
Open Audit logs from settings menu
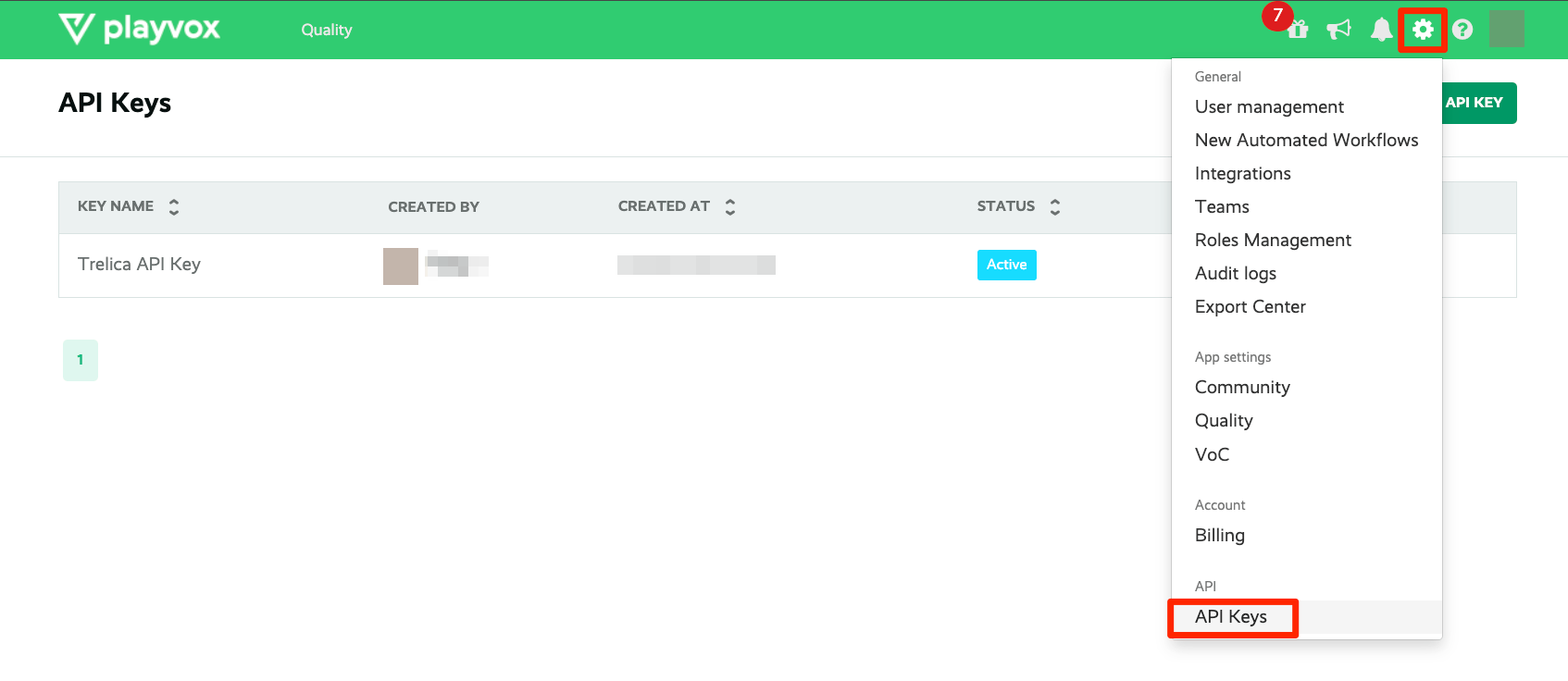1236,274
